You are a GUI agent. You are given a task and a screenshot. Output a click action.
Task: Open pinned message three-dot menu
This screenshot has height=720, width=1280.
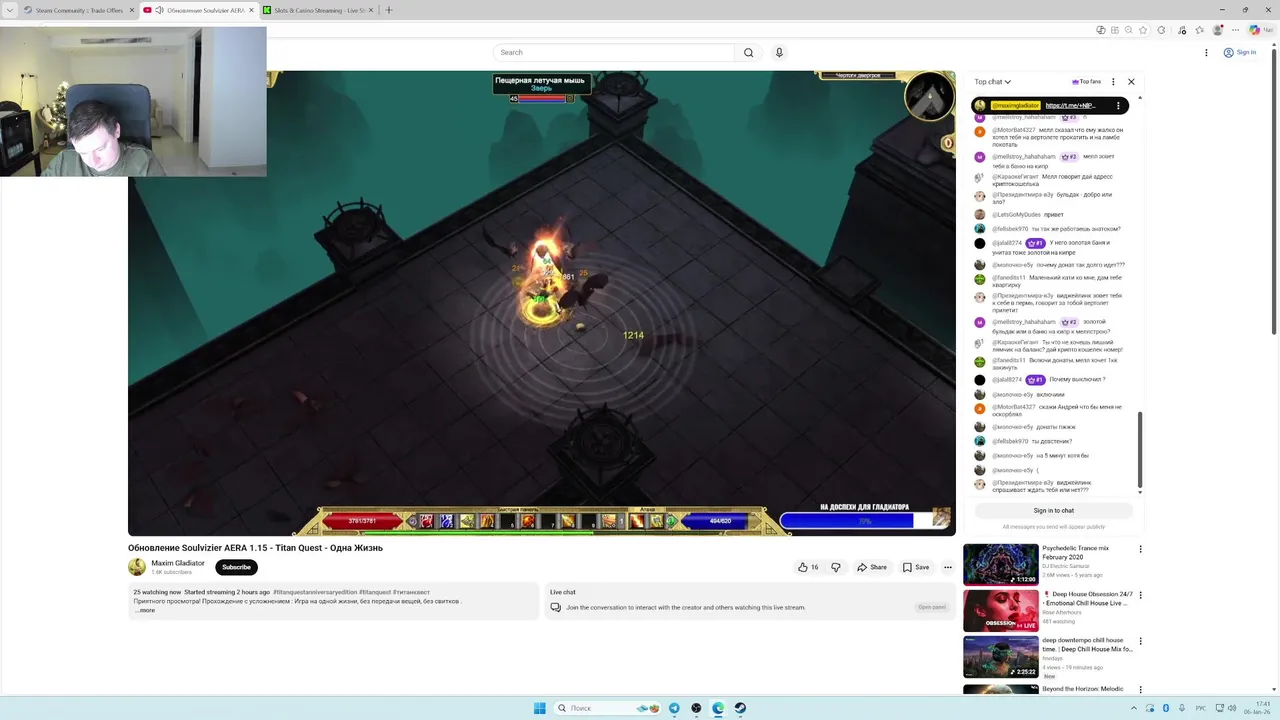(1118, 105)
